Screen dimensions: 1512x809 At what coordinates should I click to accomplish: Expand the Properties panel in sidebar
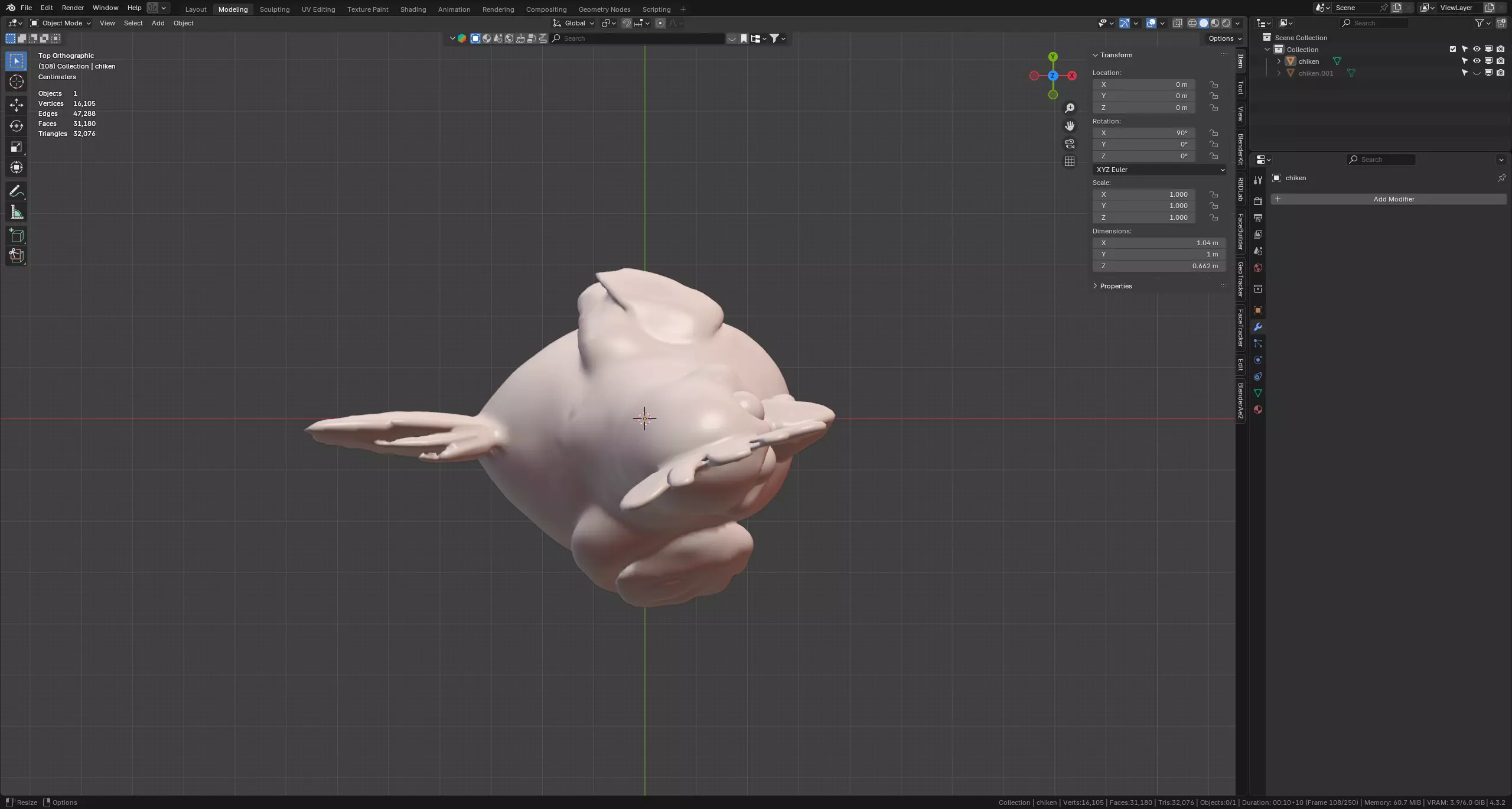pyautogui.click(x=1096, y=286)
